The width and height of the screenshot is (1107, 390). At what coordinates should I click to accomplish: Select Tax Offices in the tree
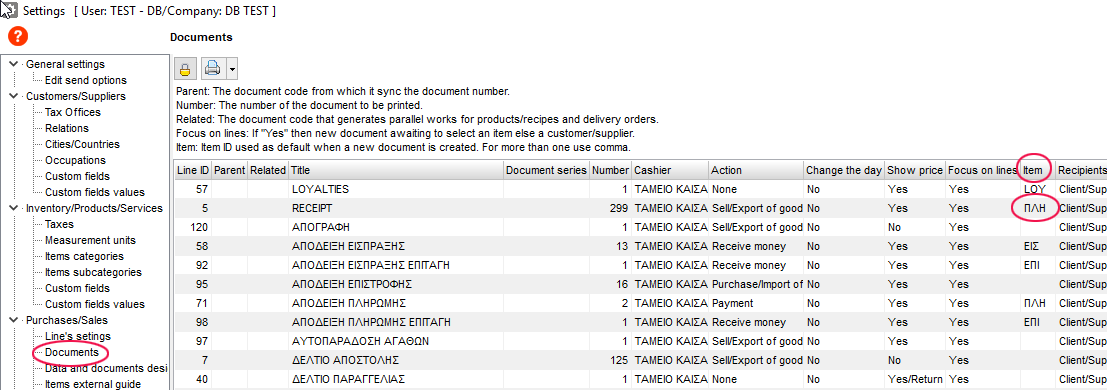(x=73, y=112)
